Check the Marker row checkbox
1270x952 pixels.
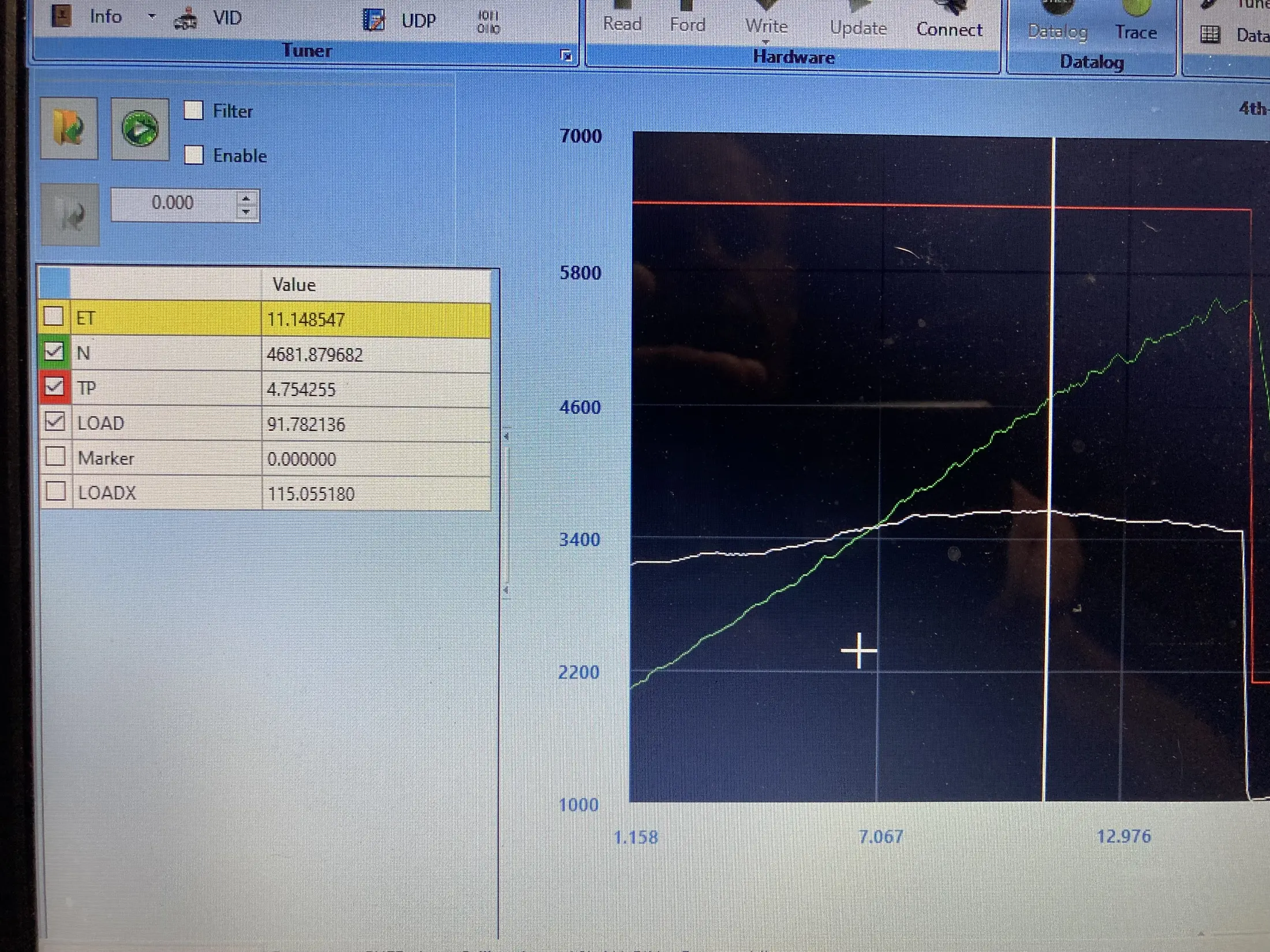55,456
